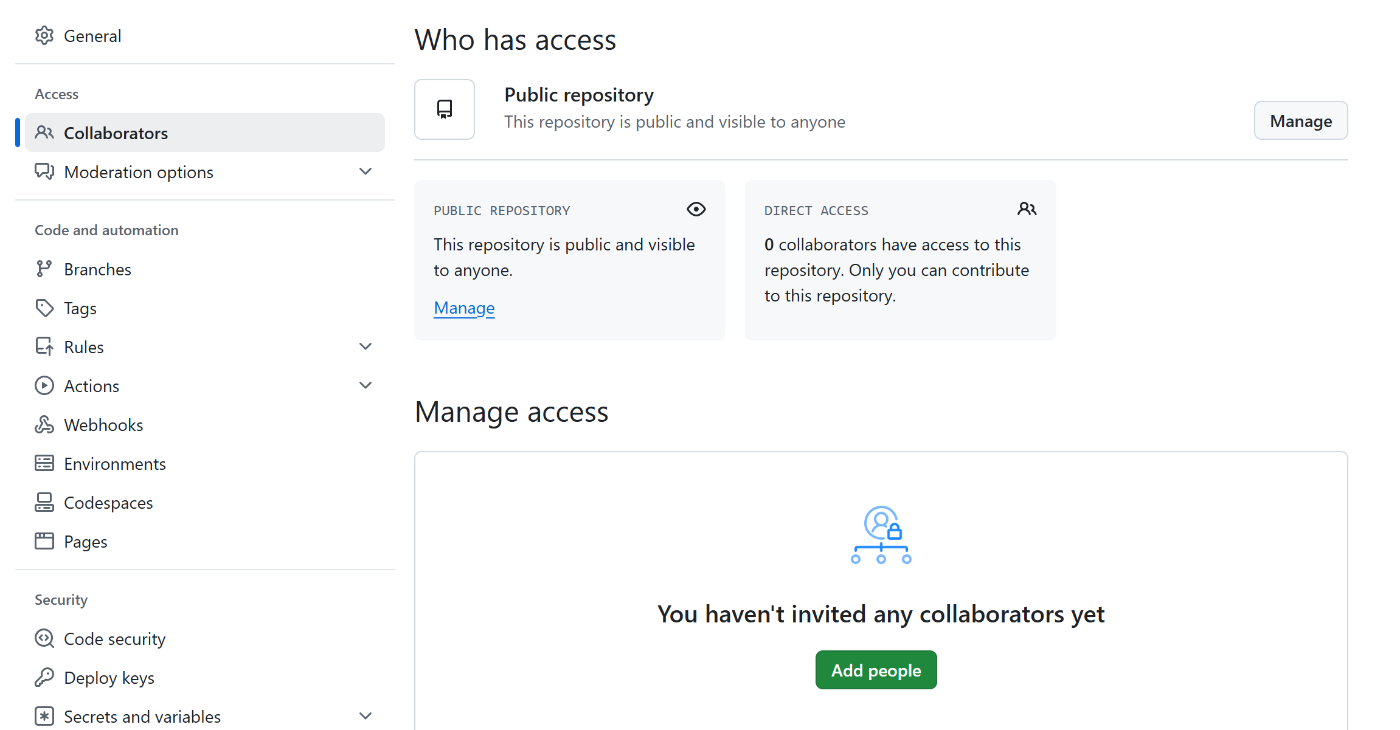The width and height of the screenshot is (1400, 730).
Task: Open Moderation options menu item
Action: [205, 172]
